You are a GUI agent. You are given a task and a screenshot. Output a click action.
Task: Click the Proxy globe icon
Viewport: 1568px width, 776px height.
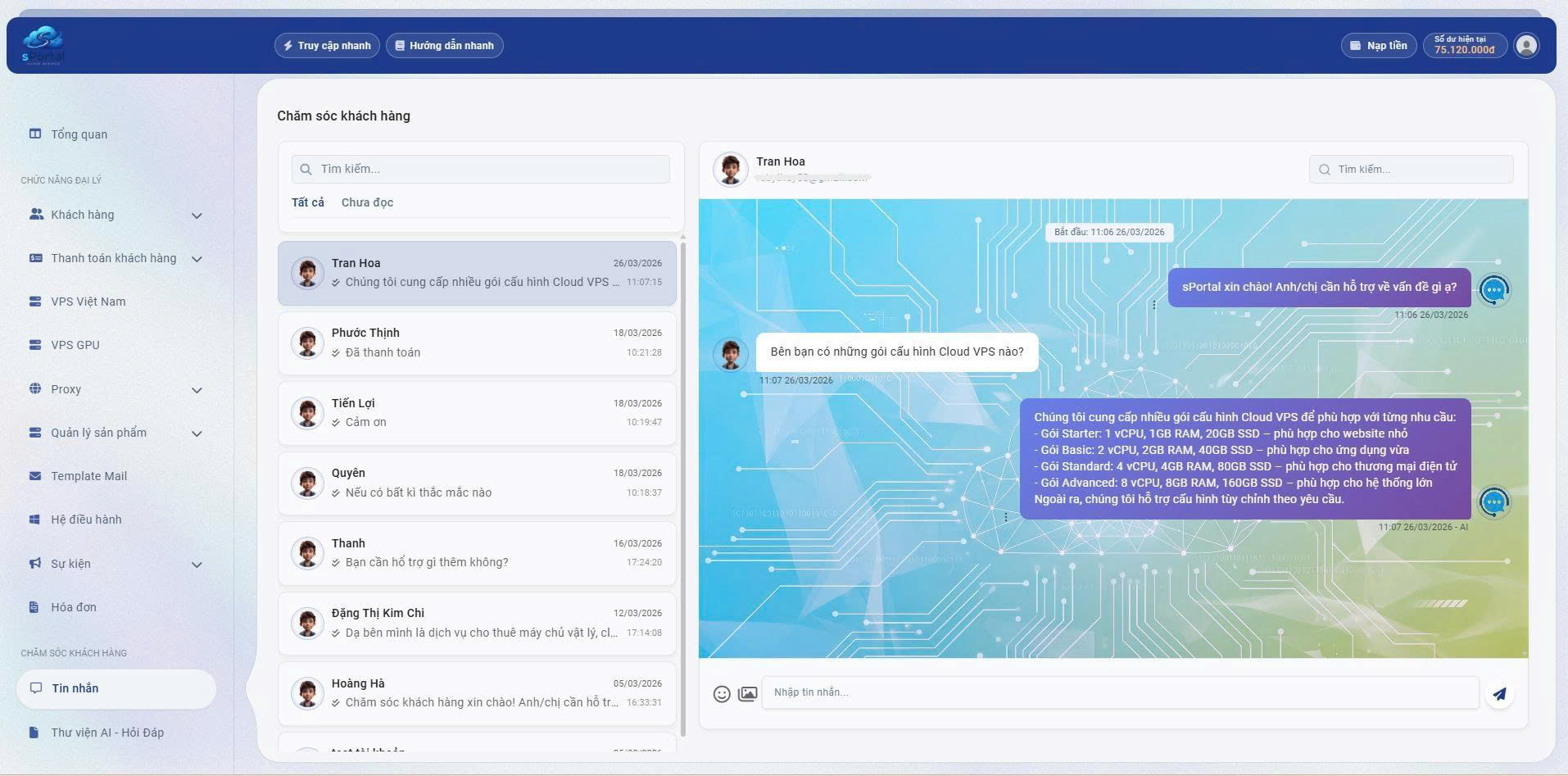(35, 388)
